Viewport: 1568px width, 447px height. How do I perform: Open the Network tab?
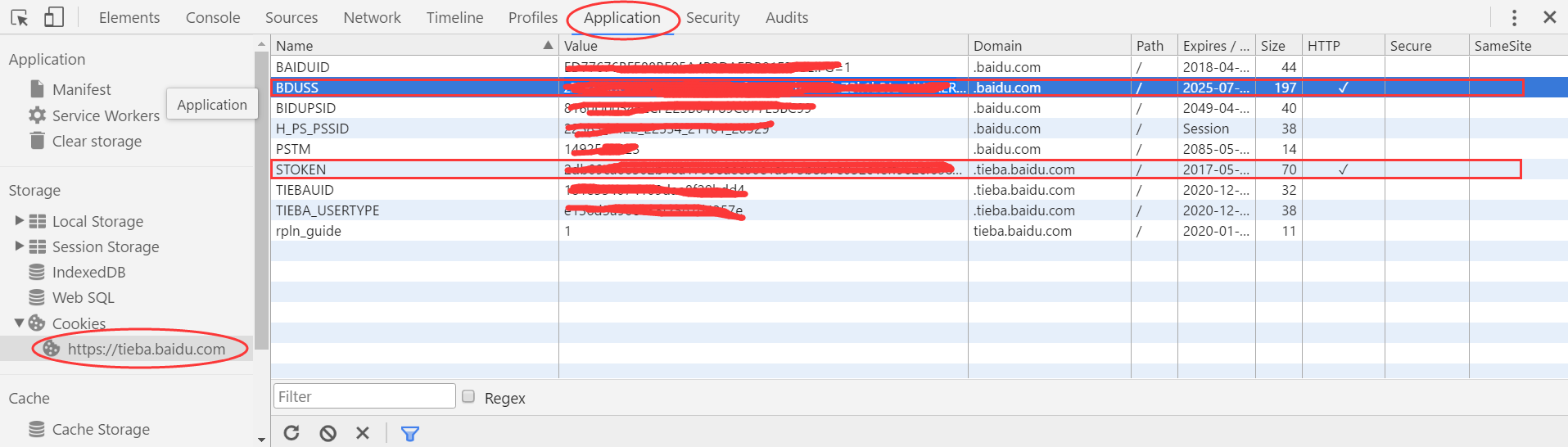(373, 17)
